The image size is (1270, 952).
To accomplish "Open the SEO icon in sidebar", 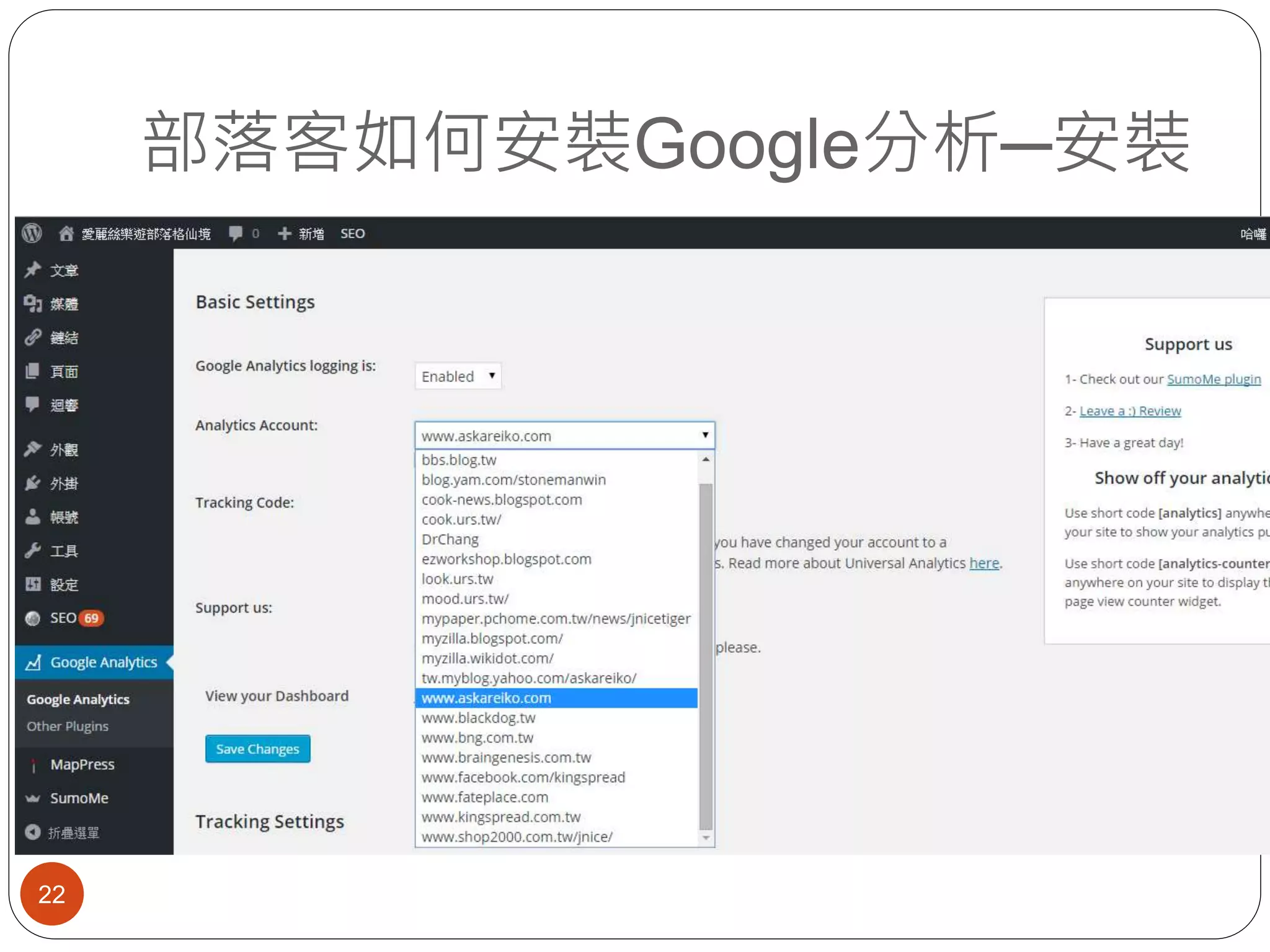I will [33, 618].
